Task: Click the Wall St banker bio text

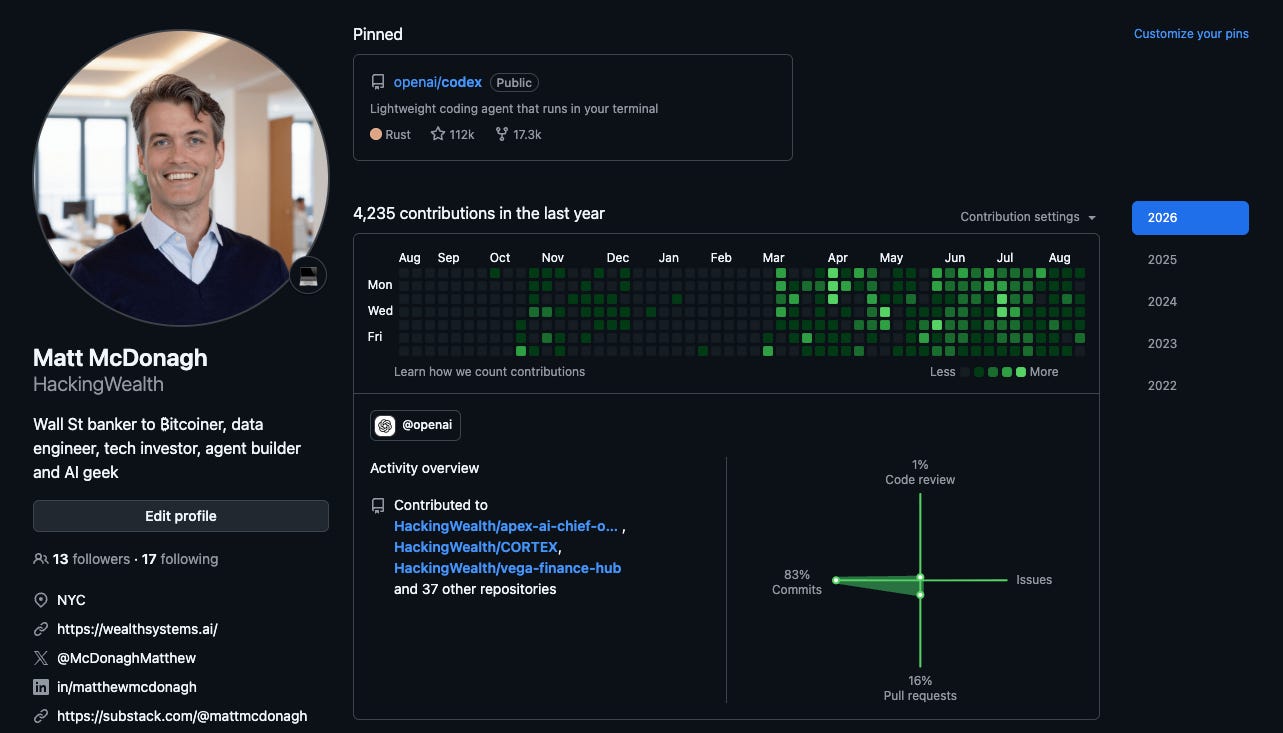Action: (167, 448)
